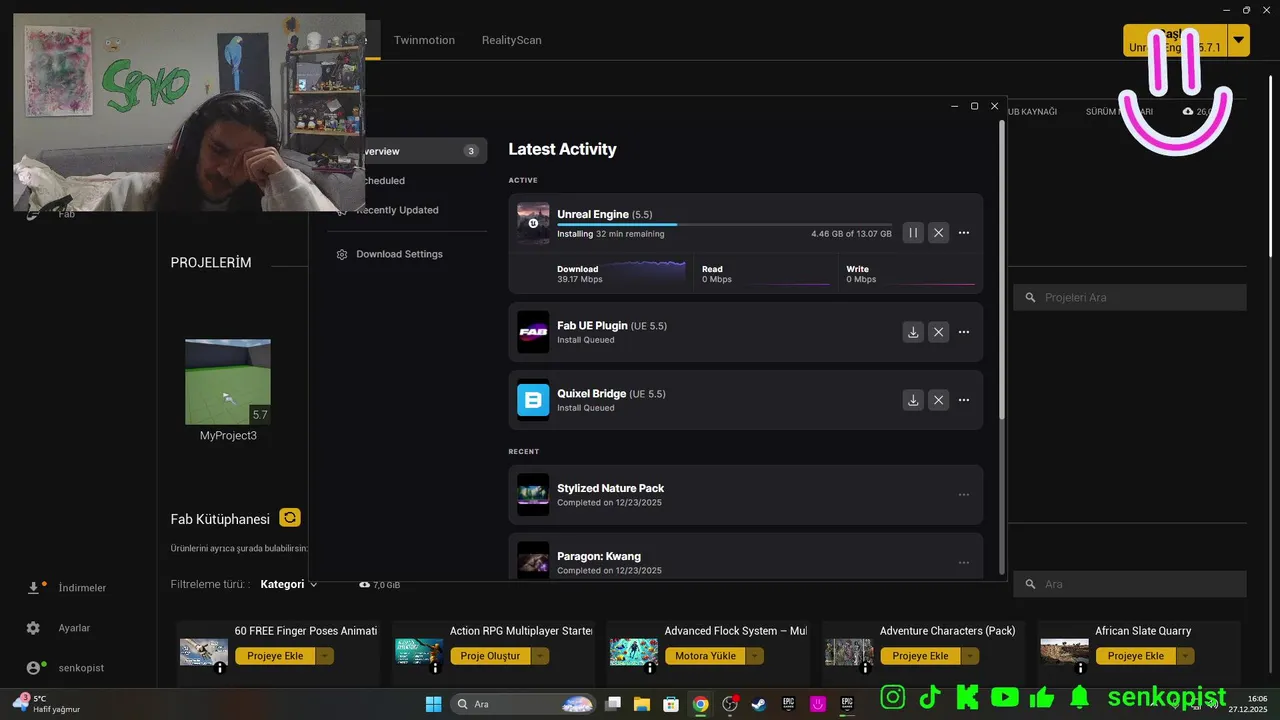
Task: Click Projeye Ekle for African Slate Quarry
Action: coord(1135,656)
